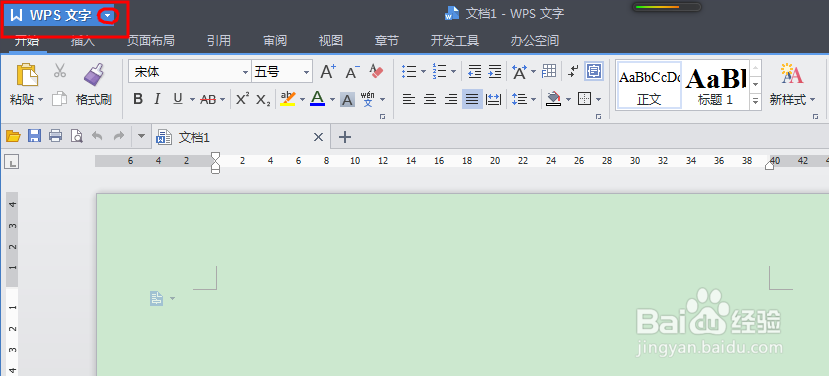Apply the 标题 1 heading style
The width and height of the screenshot is (829, 376).
pos(715,85)
